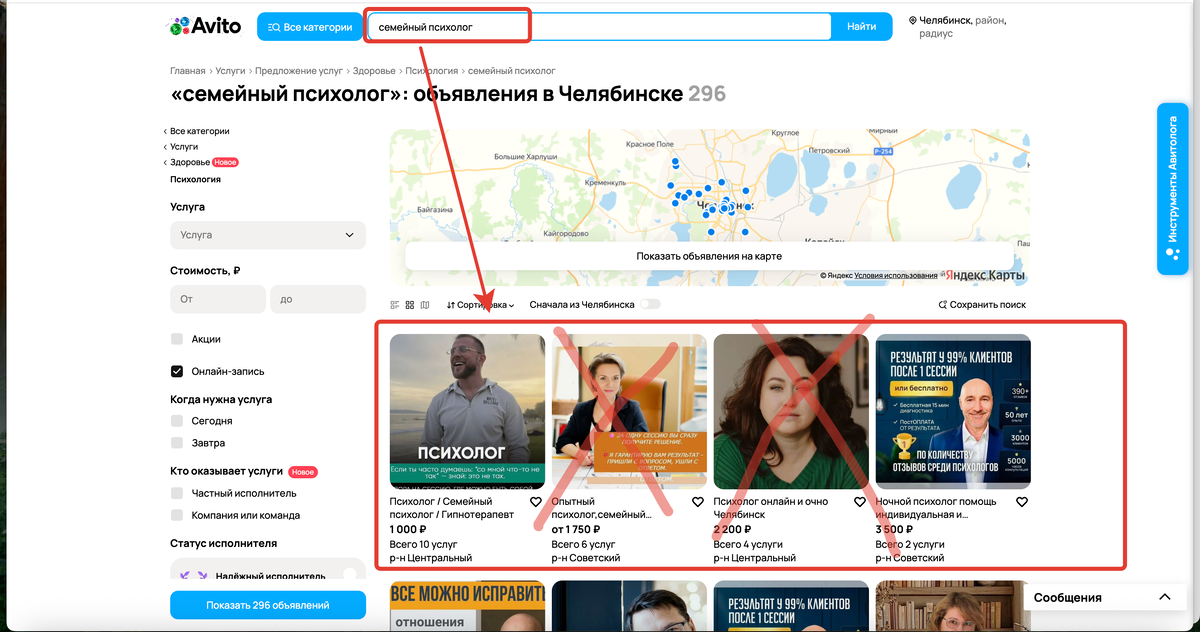Open Все категории menu button
This screenshot has width=1200, height=632.
[310, 27]
